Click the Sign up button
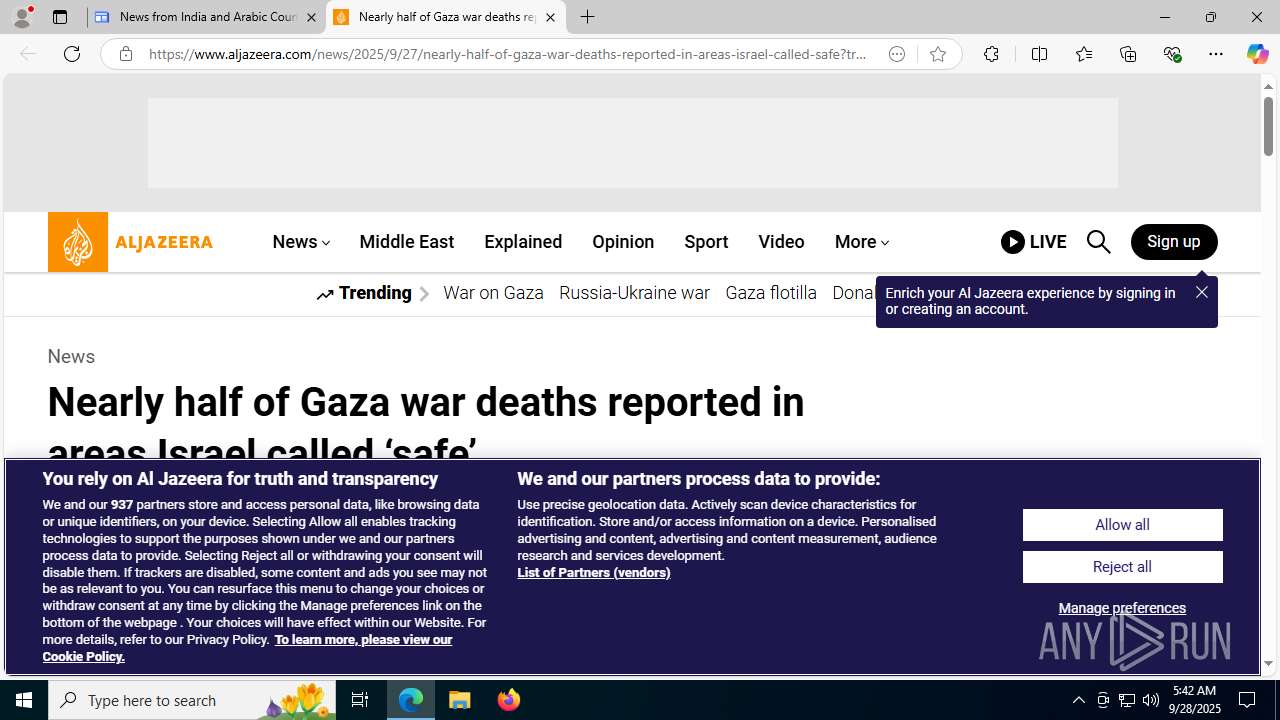The height and width of the screenshot is (720, 1280). (x=1174, y=242)
